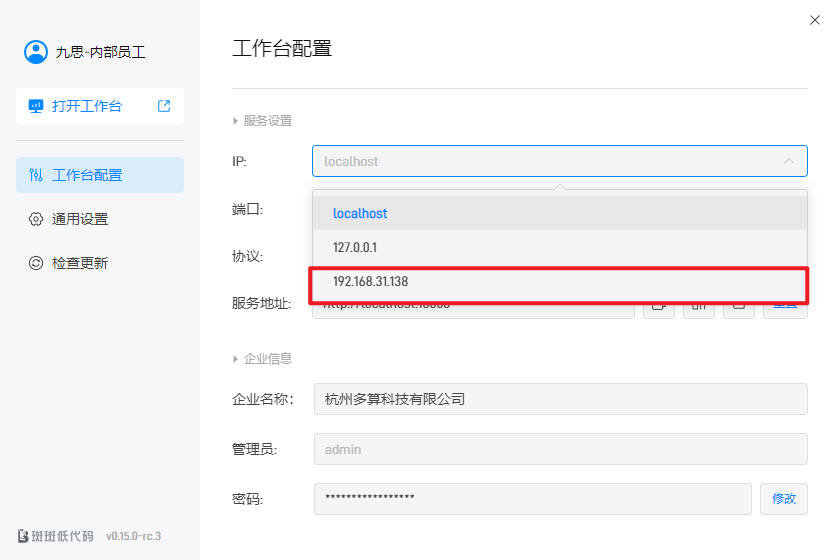This screenshot has width=840, height=560.
Task: Select the 检查更新 menu item
Action: (80, 263)
